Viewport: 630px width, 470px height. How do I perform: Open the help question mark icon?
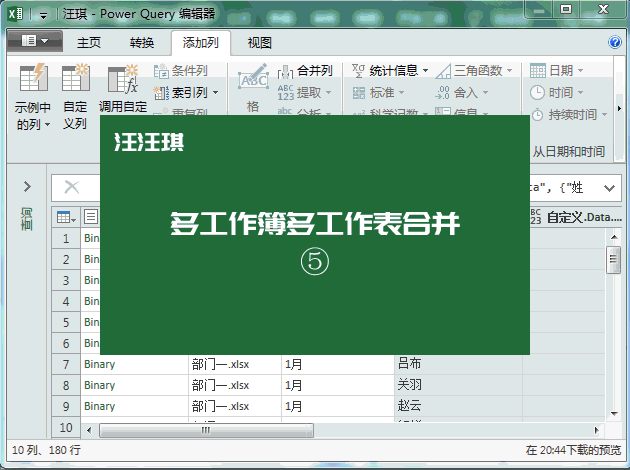point(615,42)
